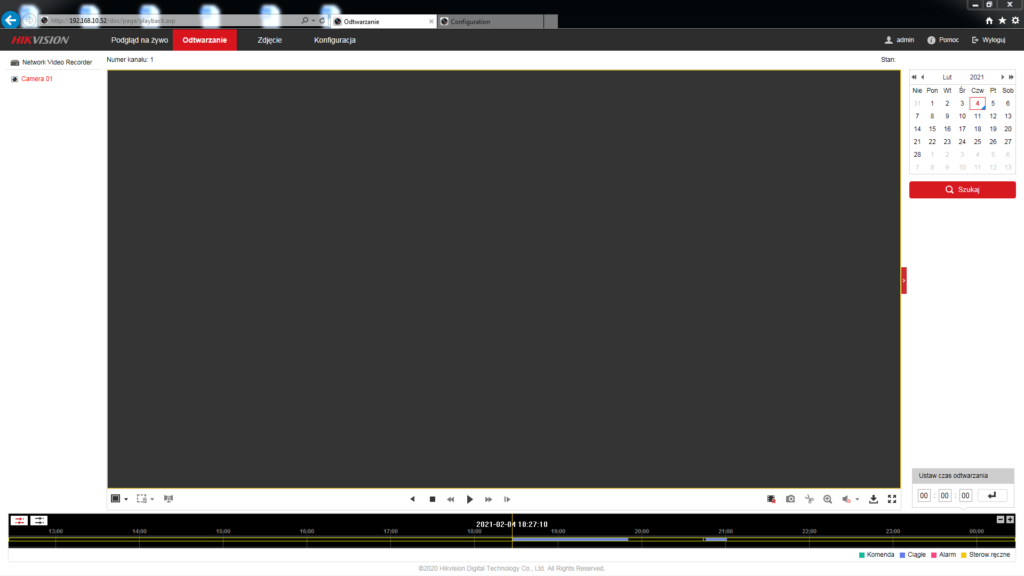Enable digital zoom magnifier icon
The width and height of the screenshot is (1024, 576).
[x=827, y=498]
